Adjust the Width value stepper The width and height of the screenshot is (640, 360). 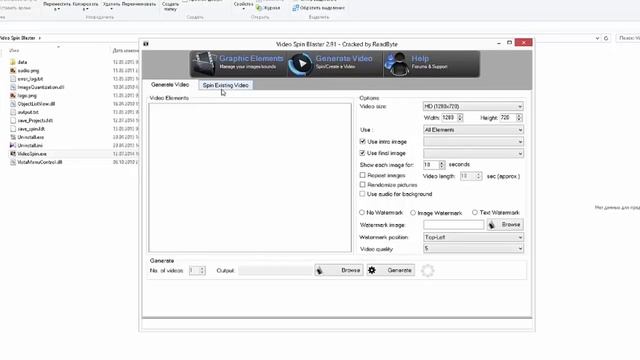pos(460,118)
